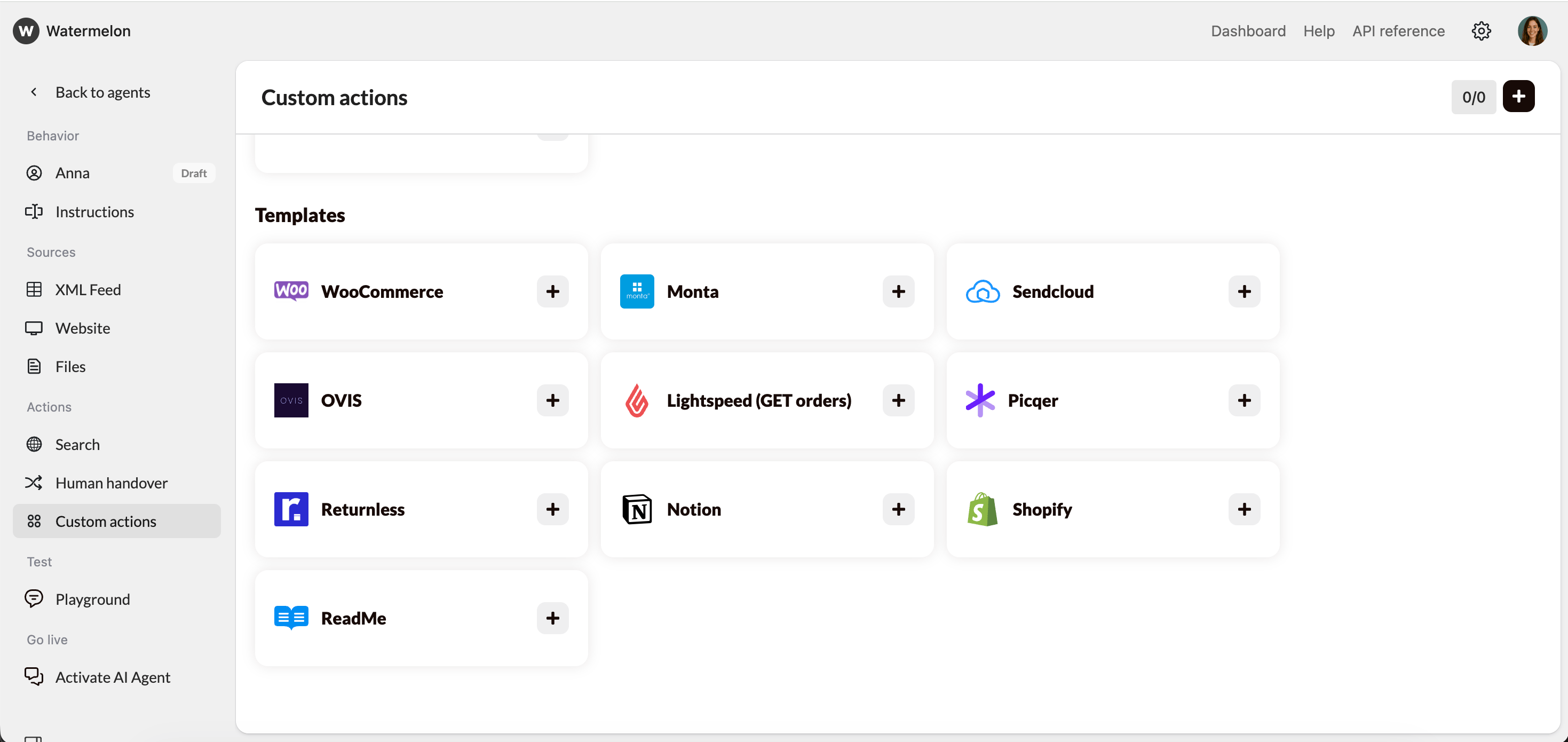This screenshot has width=1568, height=742.
Task: Open Activate AI Agent page
Action: [117, 677]
